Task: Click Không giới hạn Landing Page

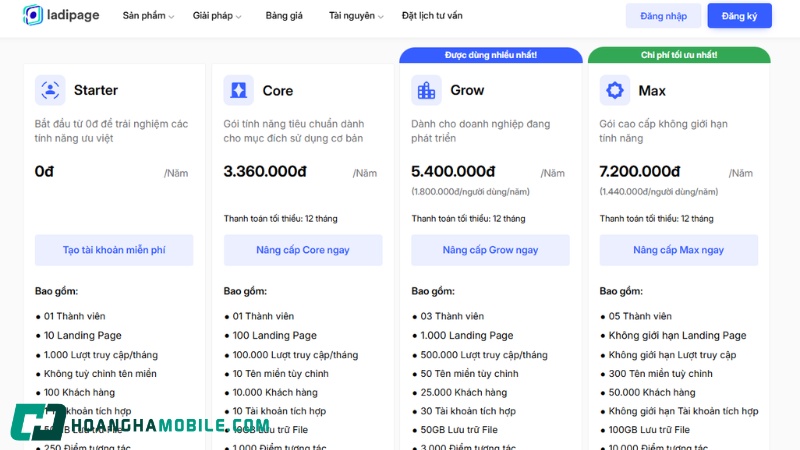Action: click(x=677, y=335)
